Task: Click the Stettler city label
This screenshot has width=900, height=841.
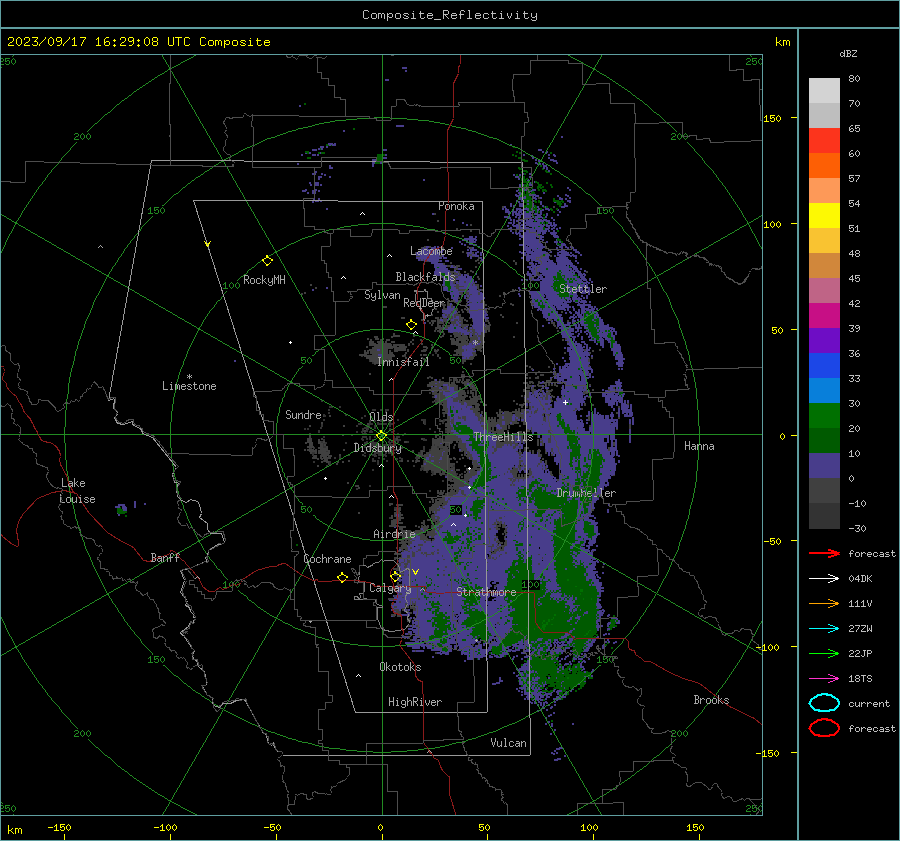Action: pos(583,289)
